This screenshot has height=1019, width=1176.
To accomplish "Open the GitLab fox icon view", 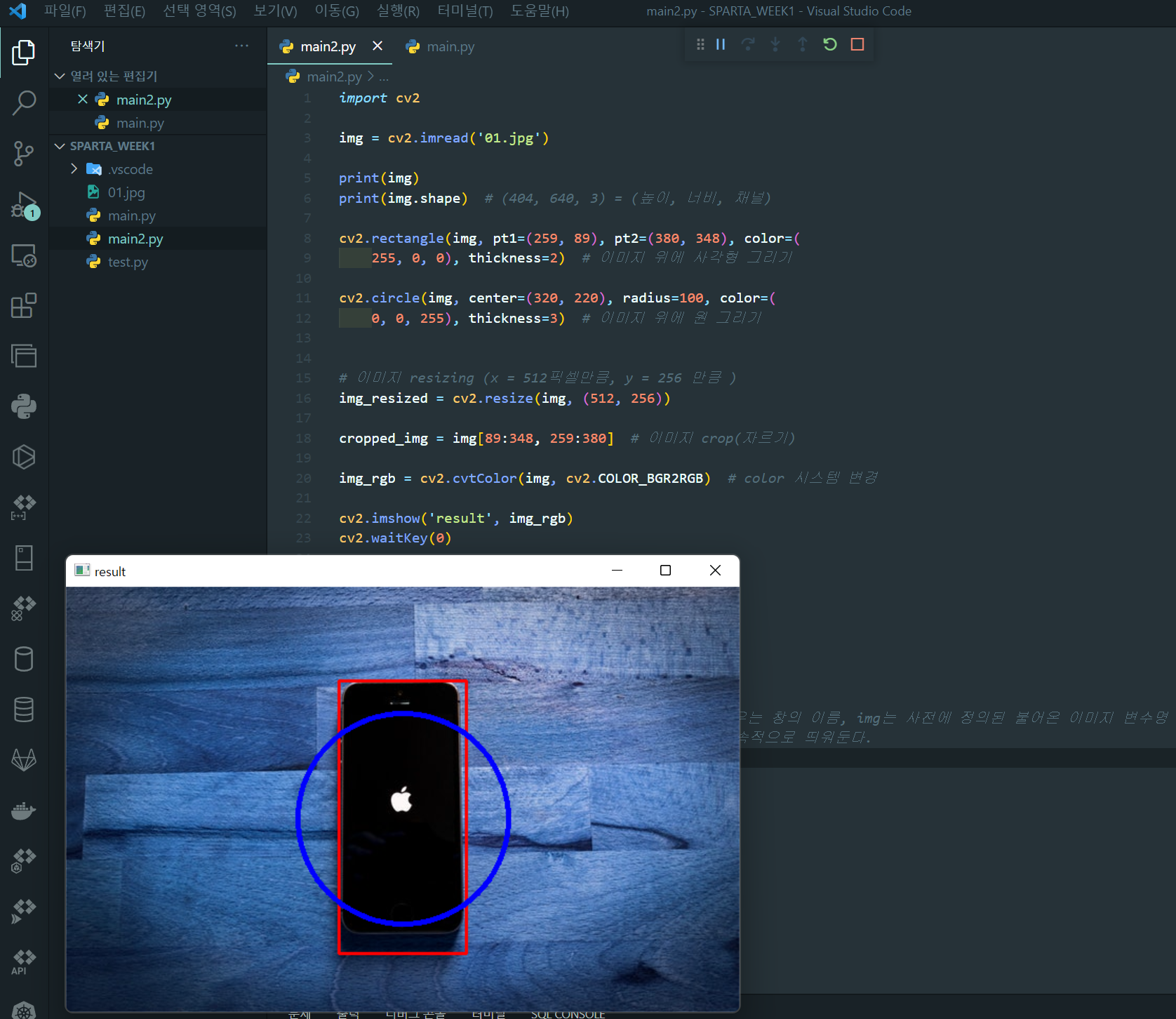I will [24, 760].
